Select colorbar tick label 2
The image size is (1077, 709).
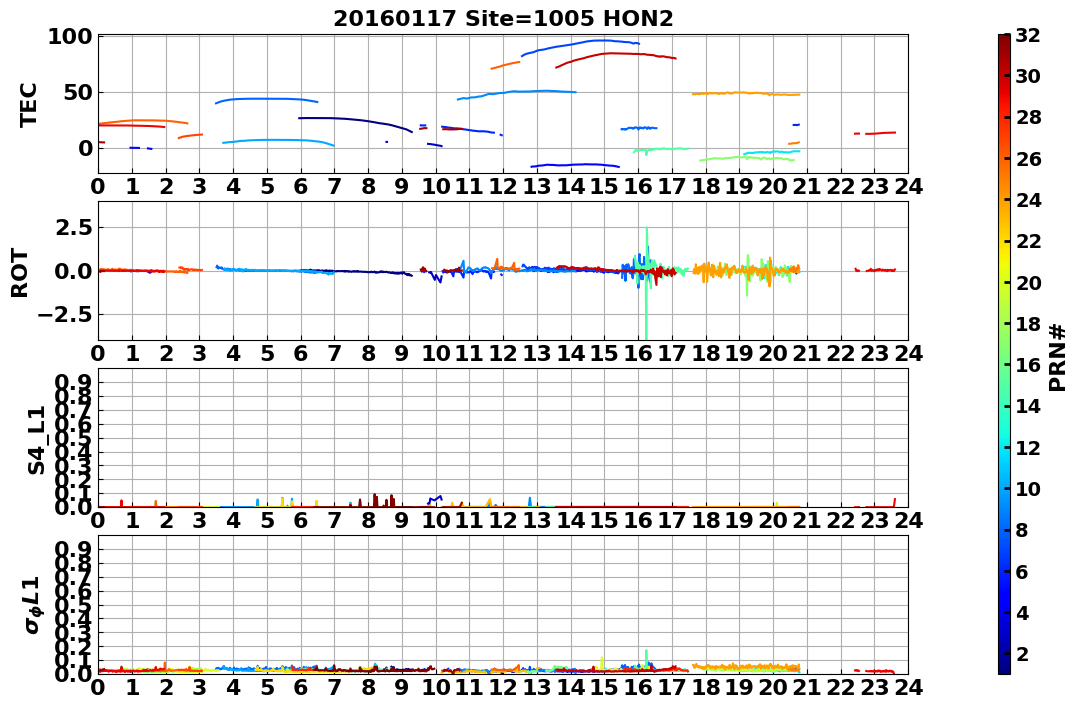tap(1022, 653)
